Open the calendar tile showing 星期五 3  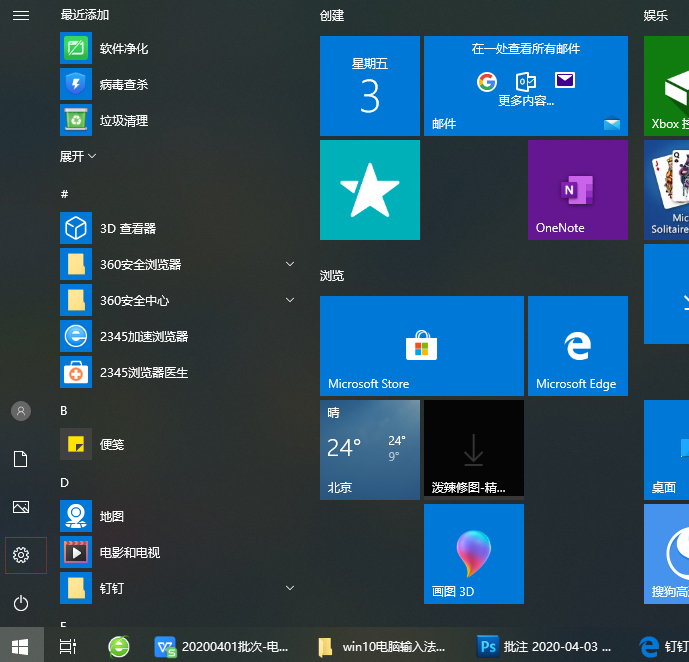[370, 86]
